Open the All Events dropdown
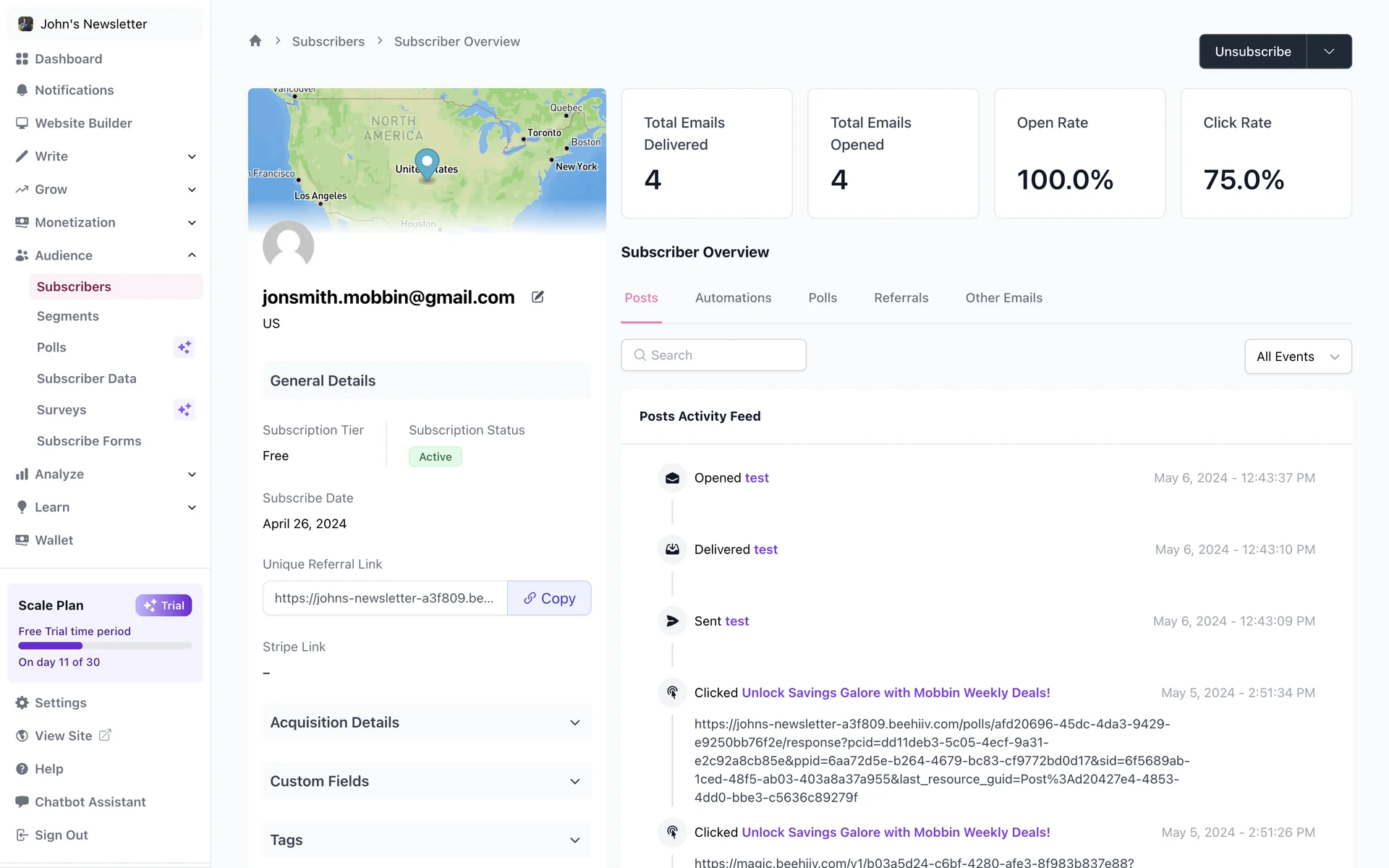 [x=1297, y=357]
